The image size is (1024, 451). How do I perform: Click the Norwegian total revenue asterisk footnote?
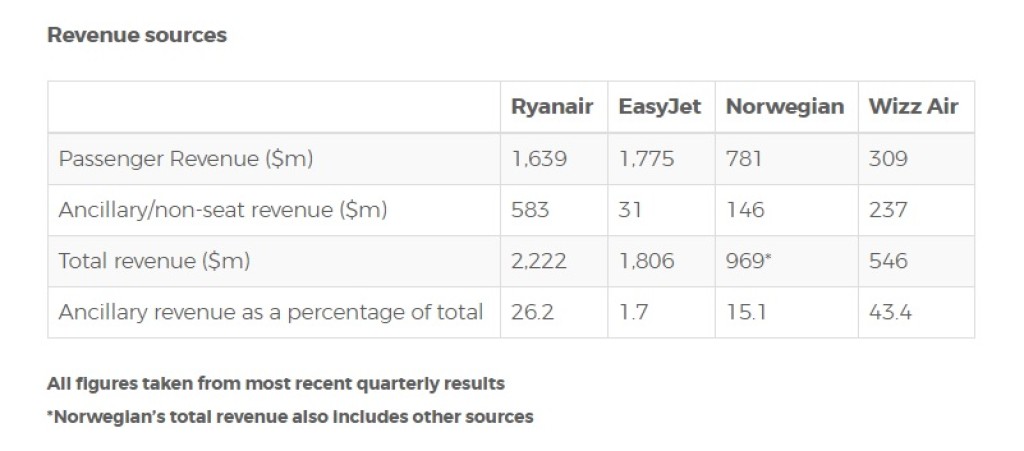coord(290,416)
